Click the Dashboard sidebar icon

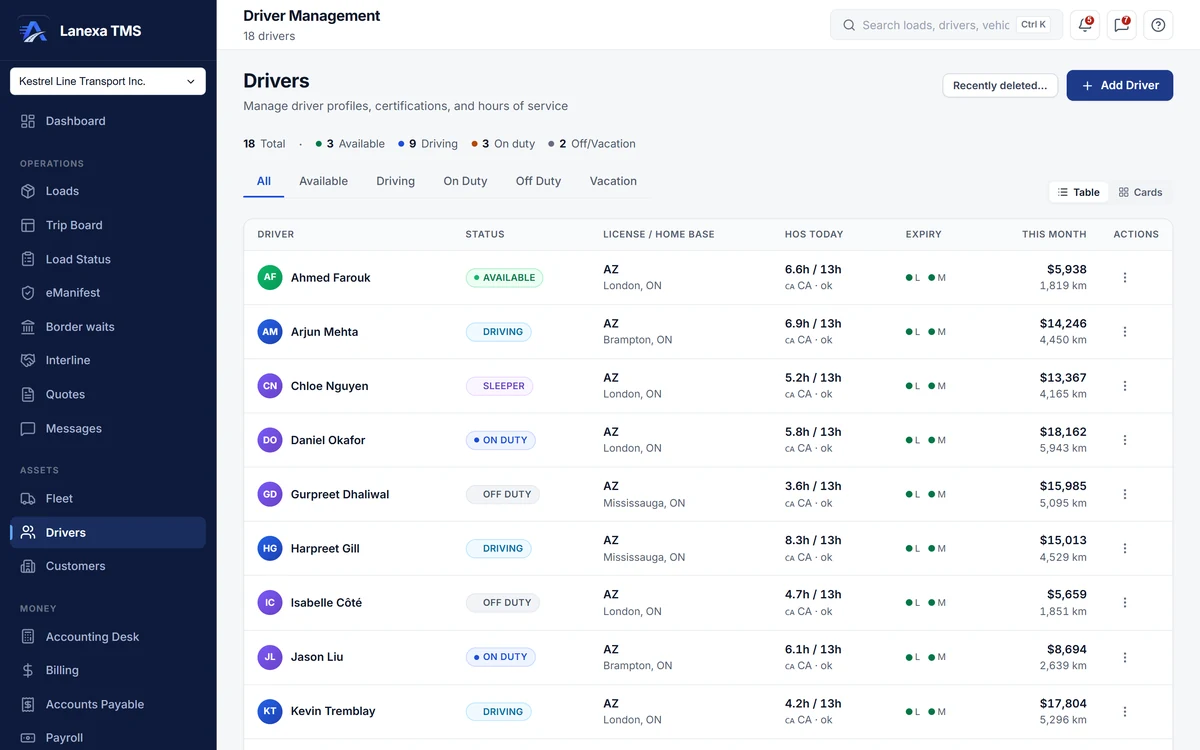point(28,121)
